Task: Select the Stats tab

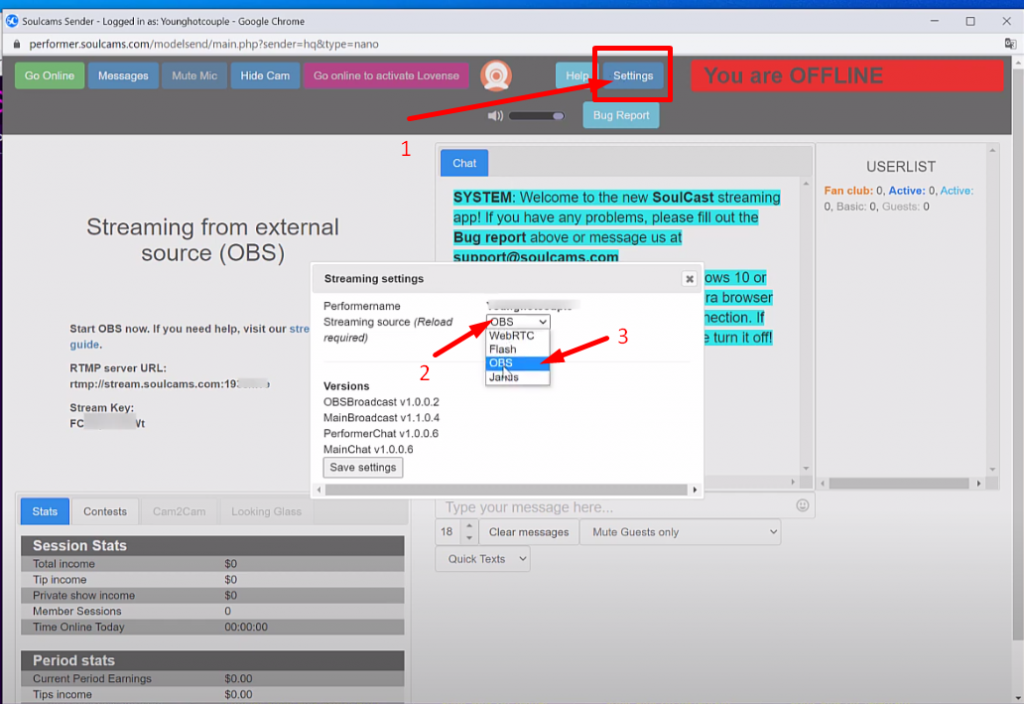Action: click(x=45, y=511)
